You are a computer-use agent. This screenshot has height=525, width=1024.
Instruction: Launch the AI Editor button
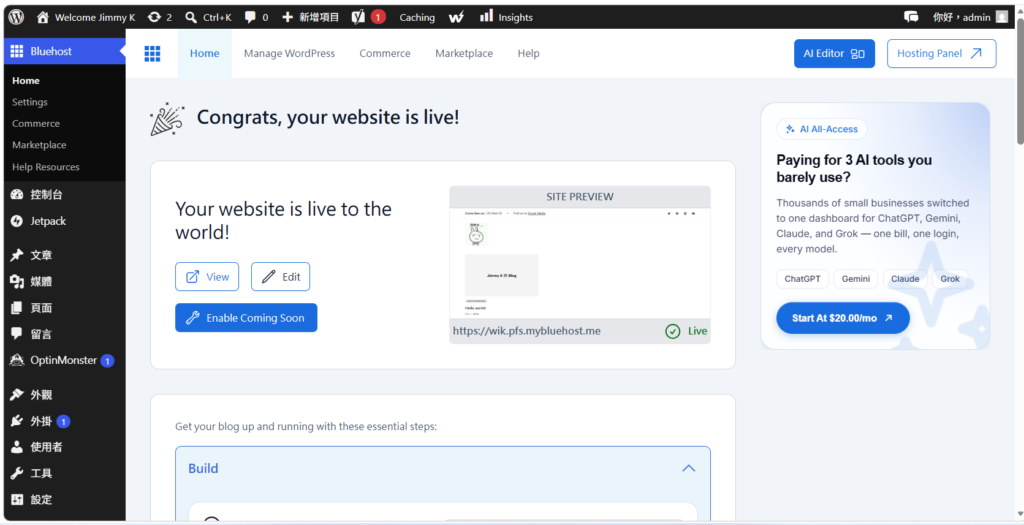[834, 54]
